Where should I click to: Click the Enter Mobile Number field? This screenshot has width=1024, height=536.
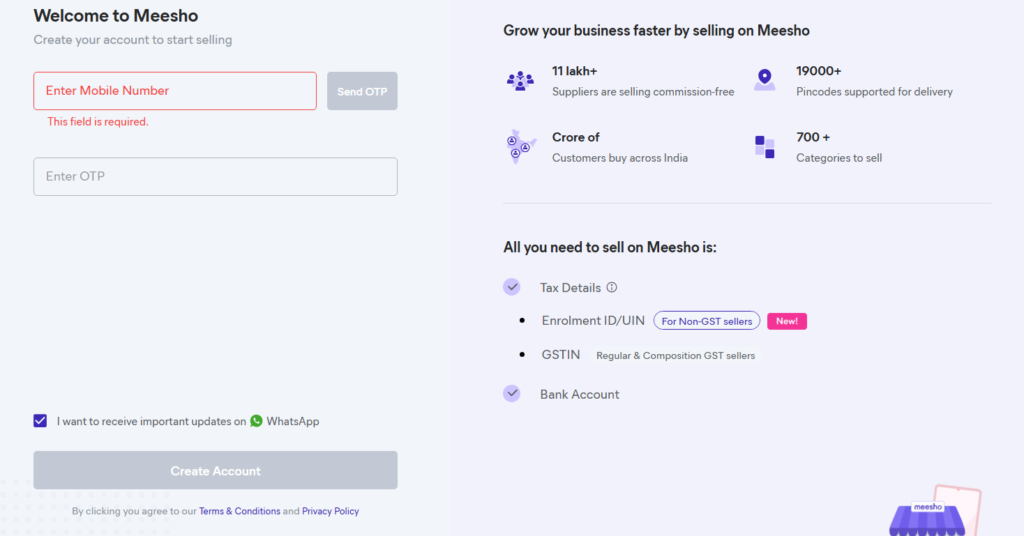pos(175,91)
